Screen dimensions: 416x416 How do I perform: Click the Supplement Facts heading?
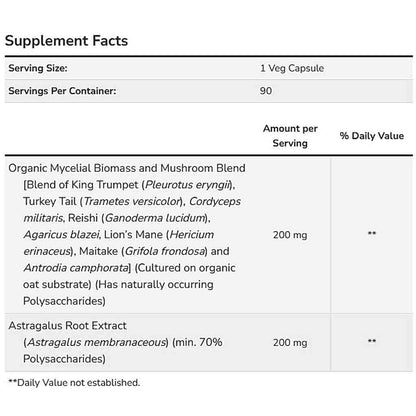pos(66,41)
